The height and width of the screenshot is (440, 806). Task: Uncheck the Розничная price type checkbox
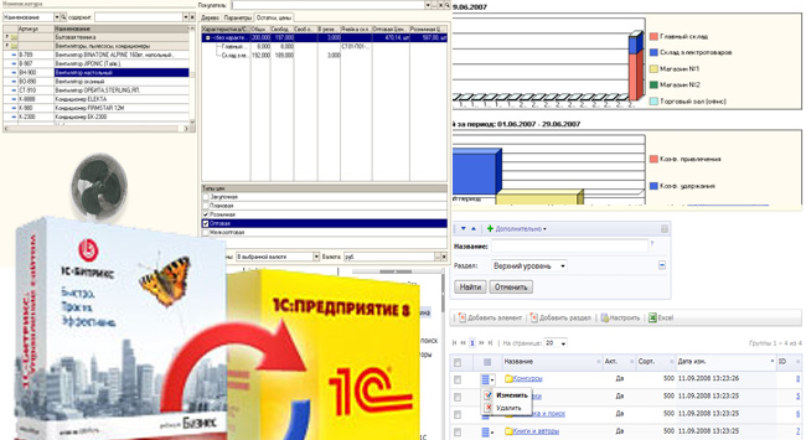(206, 214)
